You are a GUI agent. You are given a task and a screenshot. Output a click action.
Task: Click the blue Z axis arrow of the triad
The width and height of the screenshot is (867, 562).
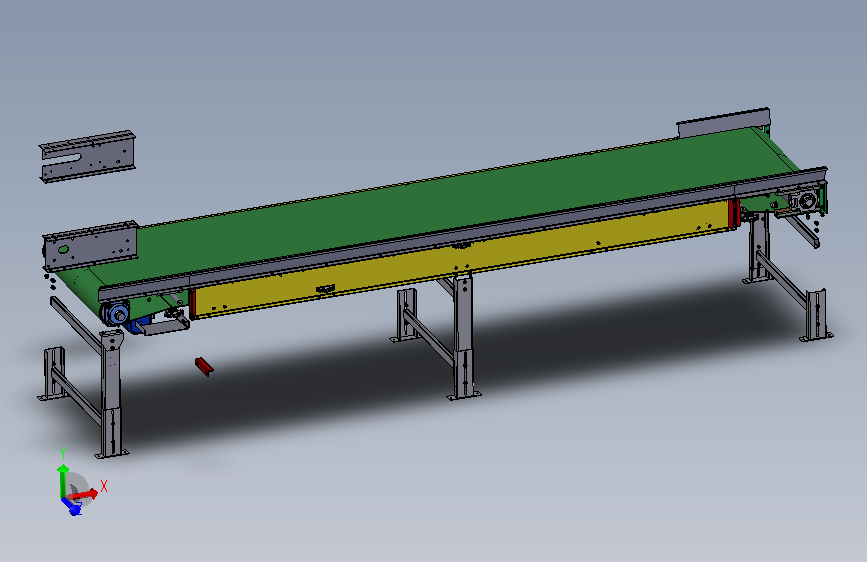(x=72, y=506)
